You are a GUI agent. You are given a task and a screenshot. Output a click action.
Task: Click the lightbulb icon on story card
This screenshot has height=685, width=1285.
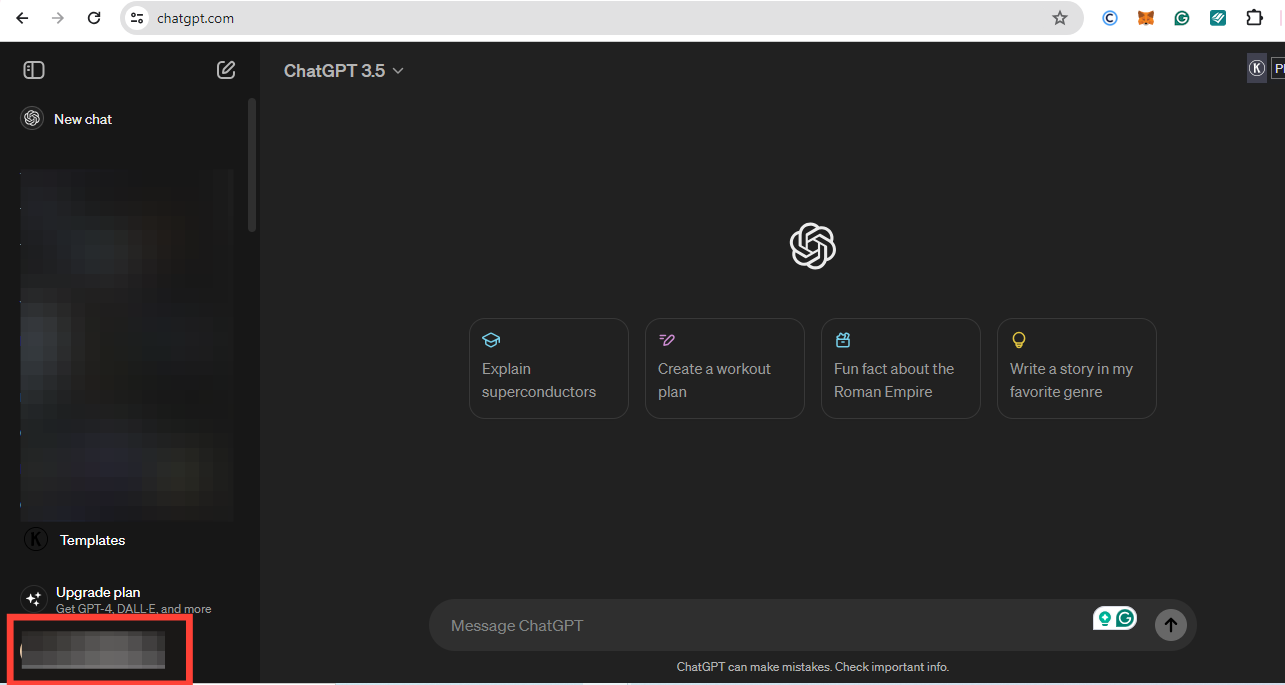(x=1019, y=340)
